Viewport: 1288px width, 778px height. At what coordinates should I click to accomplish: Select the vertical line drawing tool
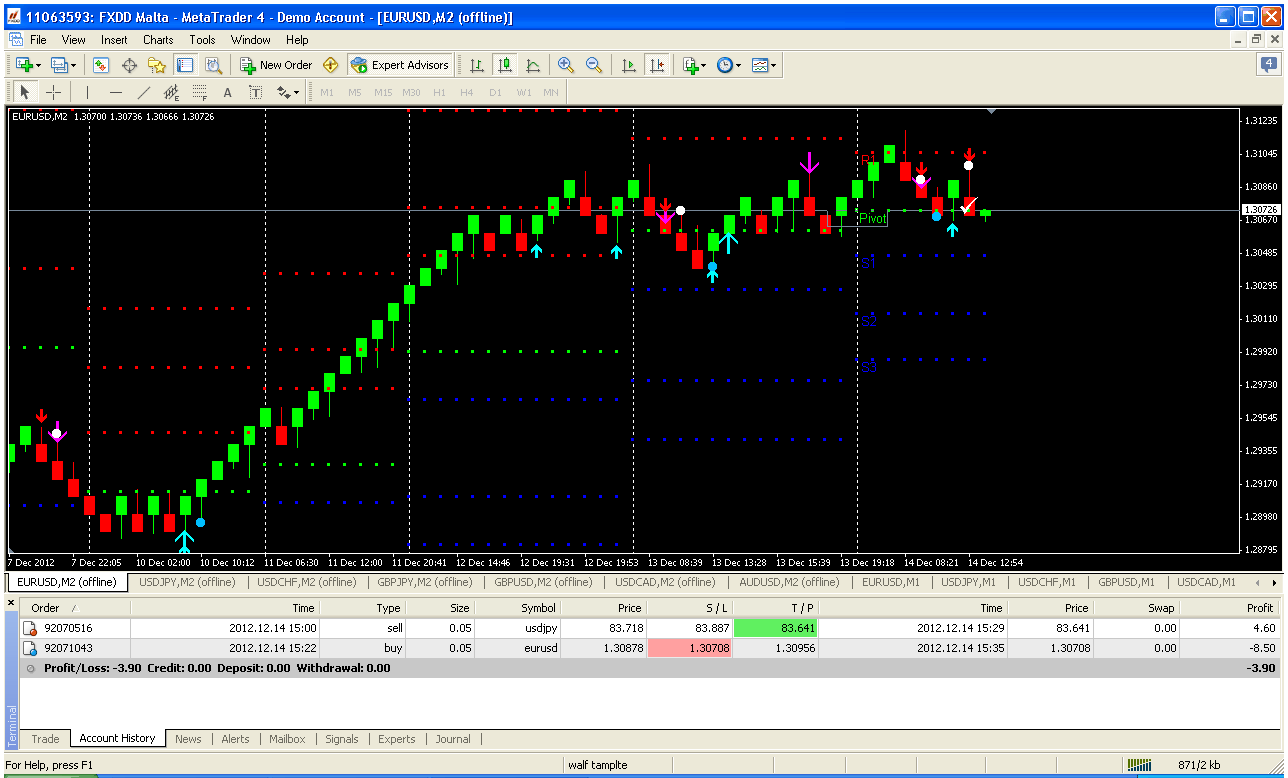click(x=87, y=92)
